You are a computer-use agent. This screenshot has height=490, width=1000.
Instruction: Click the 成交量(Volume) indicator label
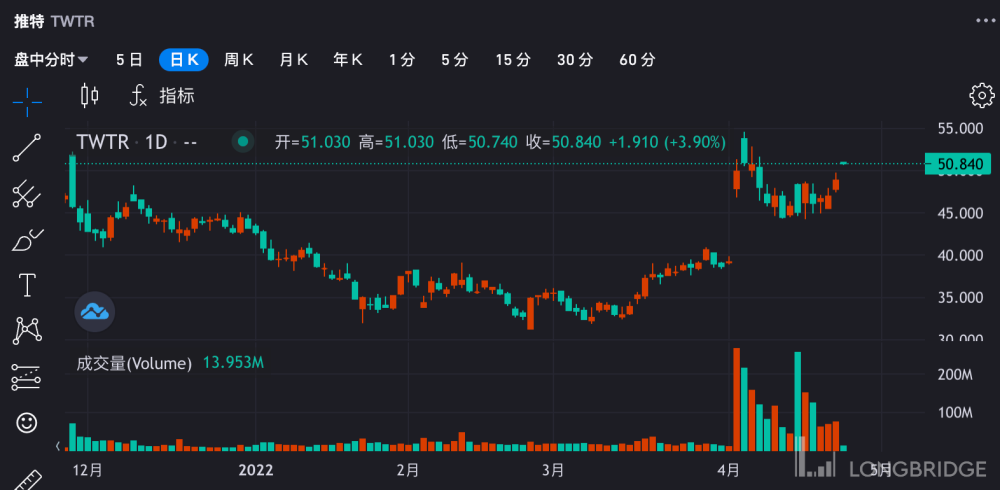(x=134, y=364)
